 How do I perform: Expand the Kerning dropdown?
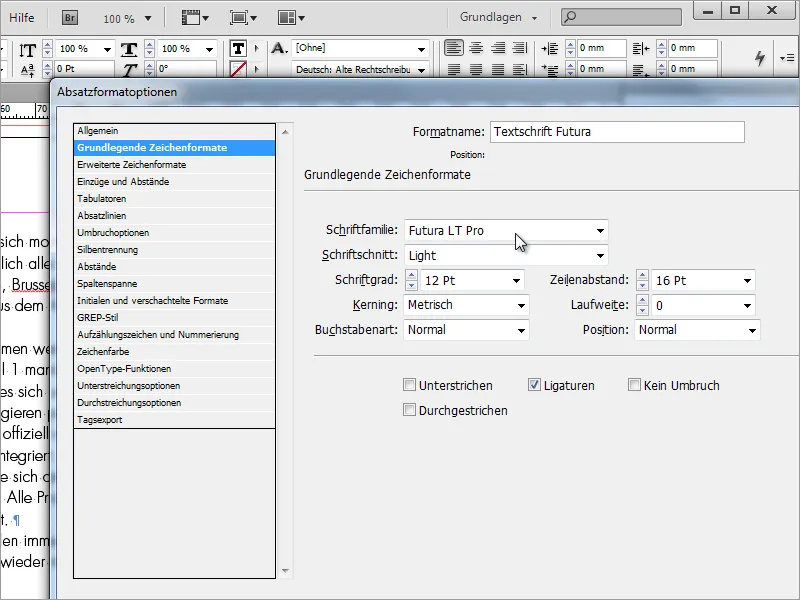click(521, 305)
